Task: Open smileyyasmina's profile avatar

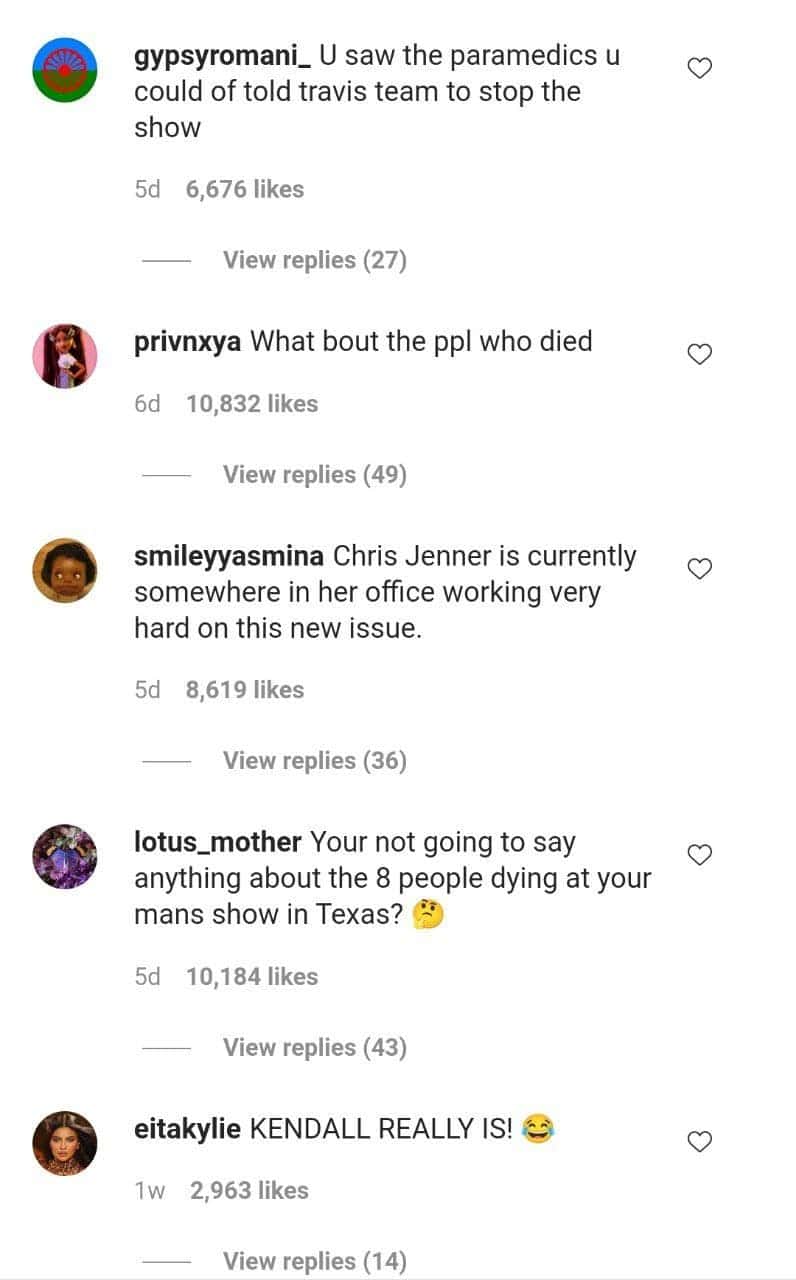Action: click(65, 570)
